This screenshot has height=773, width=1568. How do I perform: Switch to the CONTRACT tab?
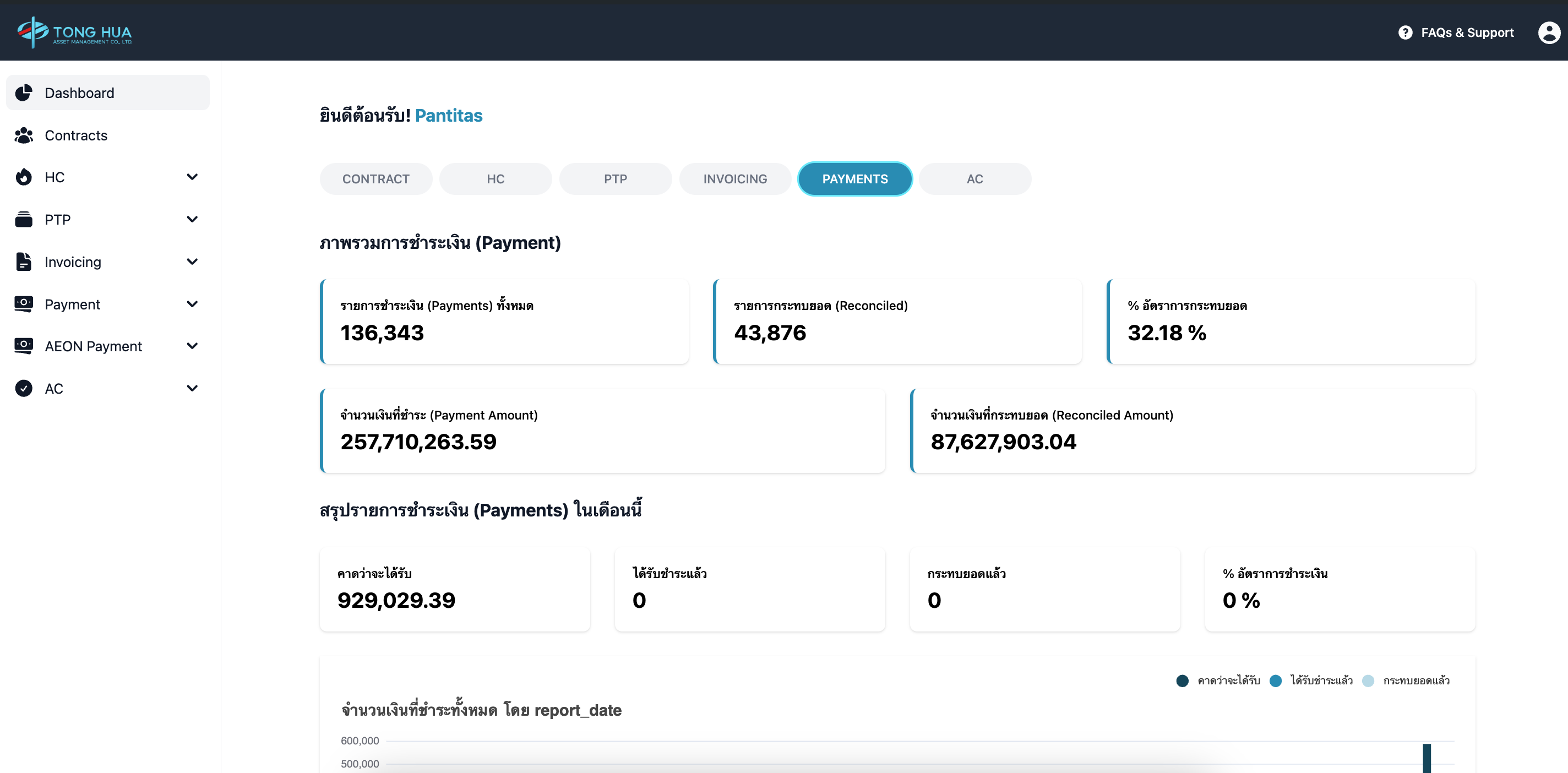coord(375,179)
